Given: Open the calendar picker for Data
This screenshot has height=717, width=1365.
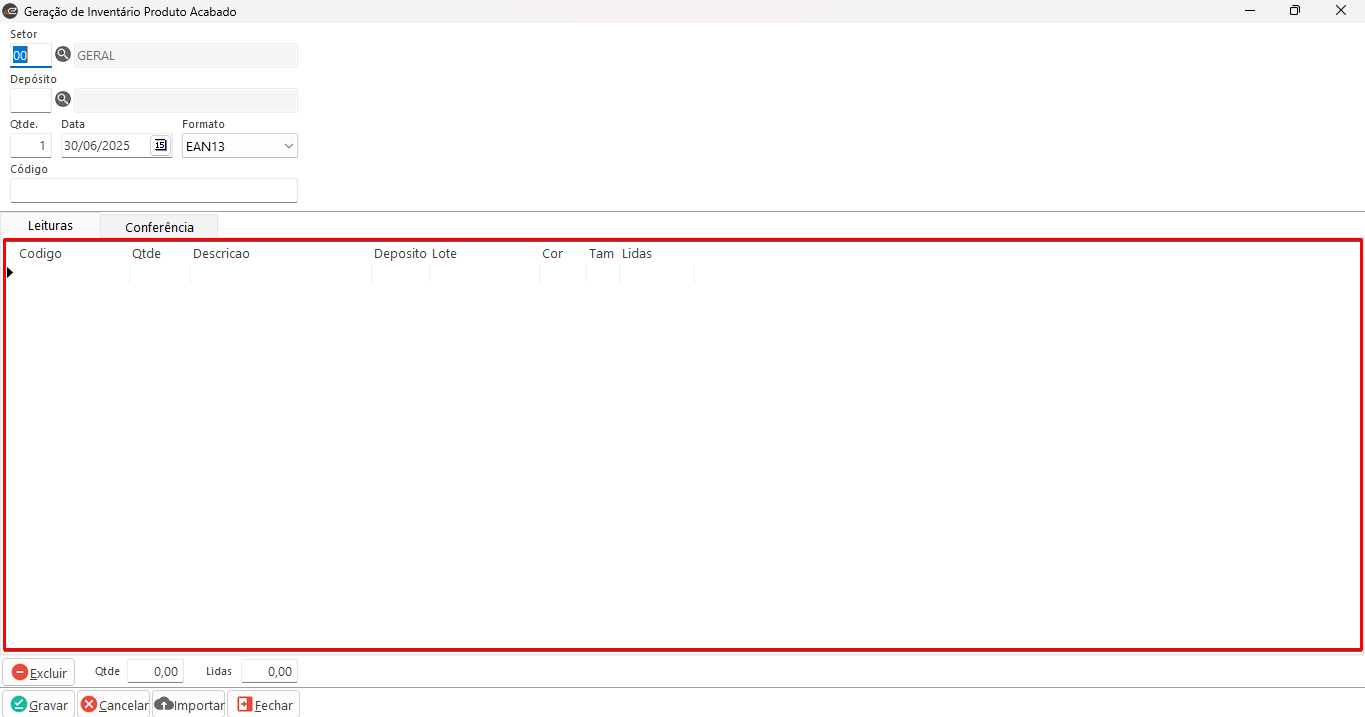Looking at the screenshot, I should 160,145.
